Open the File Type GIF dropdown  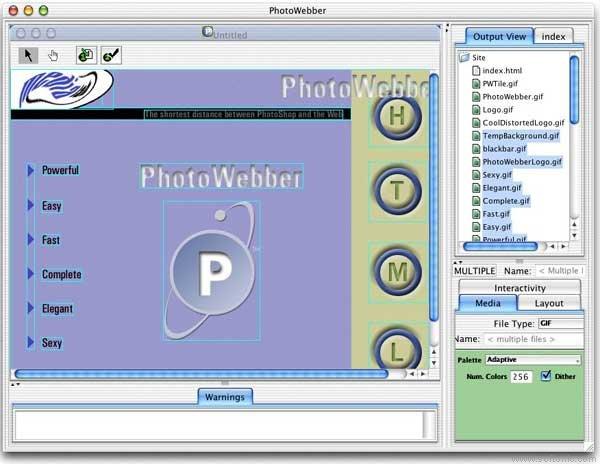(x=561, y=324)
